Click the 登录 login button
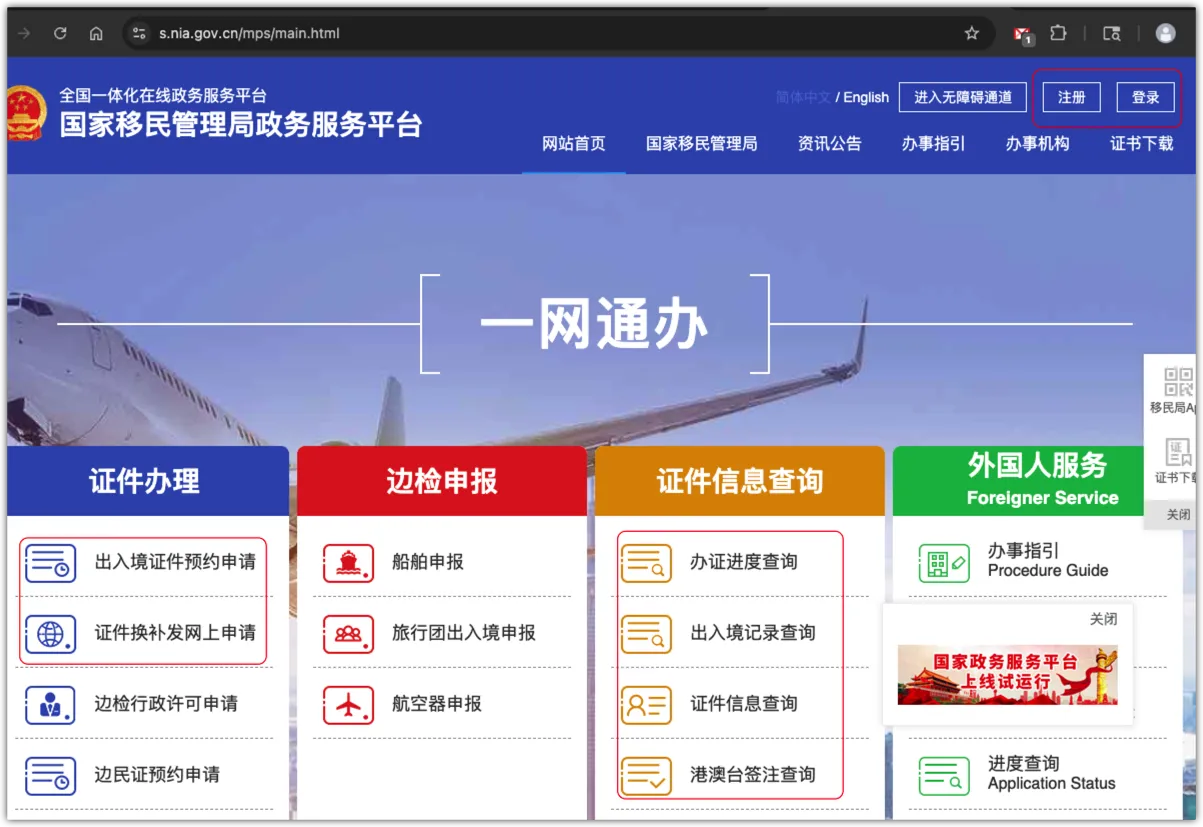This screenshot has height=827, width=1203. 1145,97
